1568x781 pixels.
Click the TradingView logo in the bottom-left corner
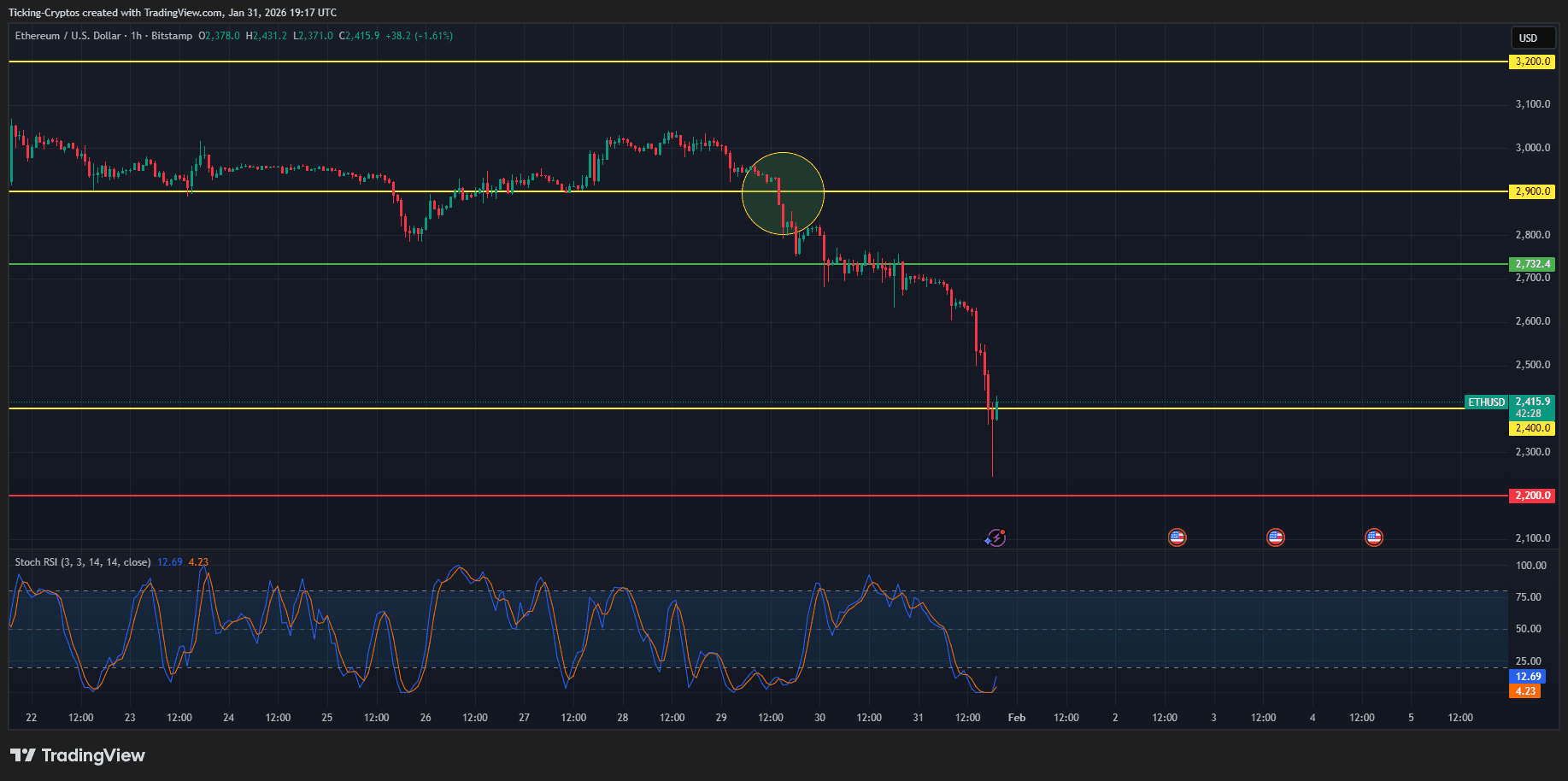(x=77, y=755)
